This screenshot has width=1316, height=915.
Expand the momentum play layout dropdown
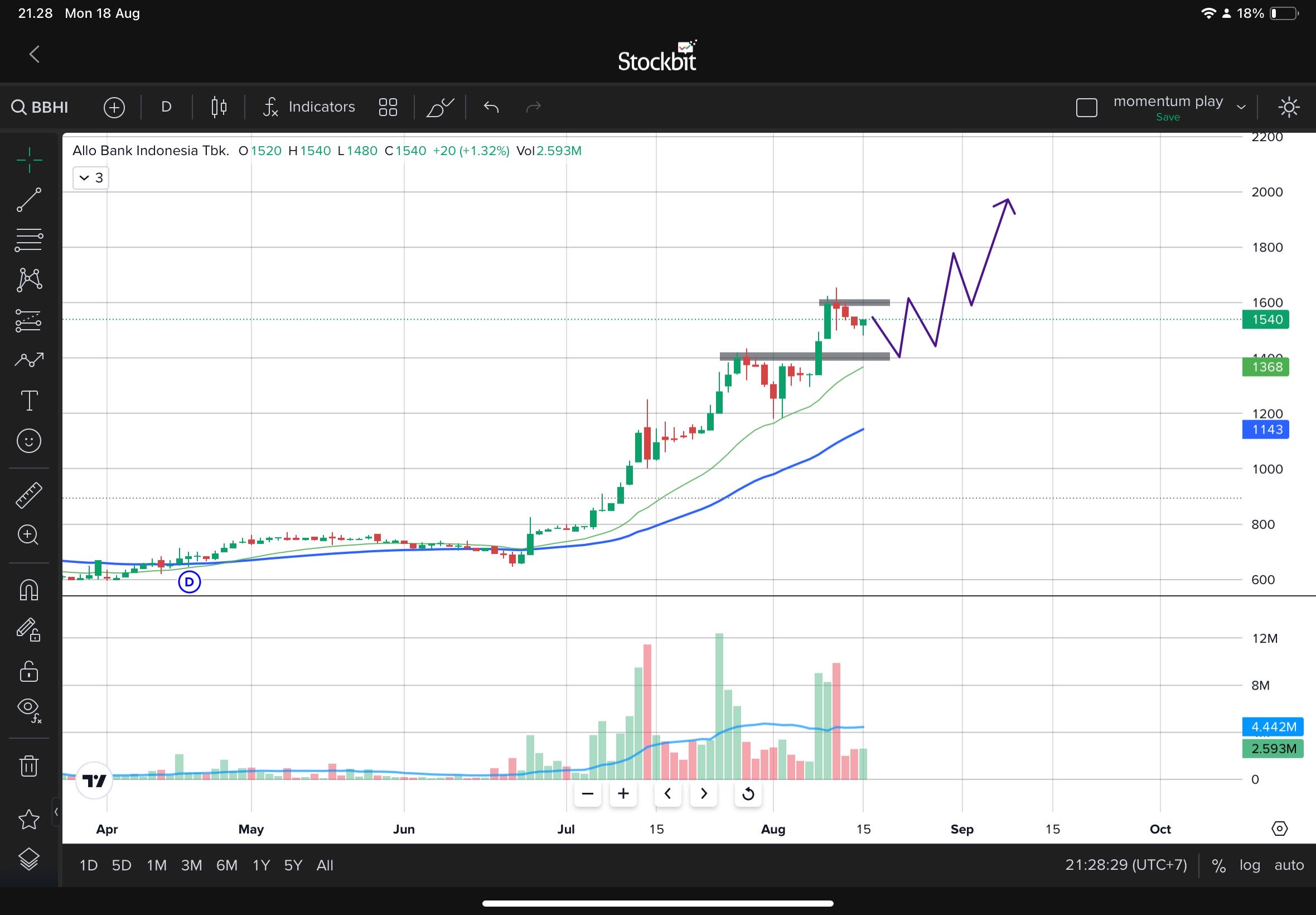[x=1241, y=107]
